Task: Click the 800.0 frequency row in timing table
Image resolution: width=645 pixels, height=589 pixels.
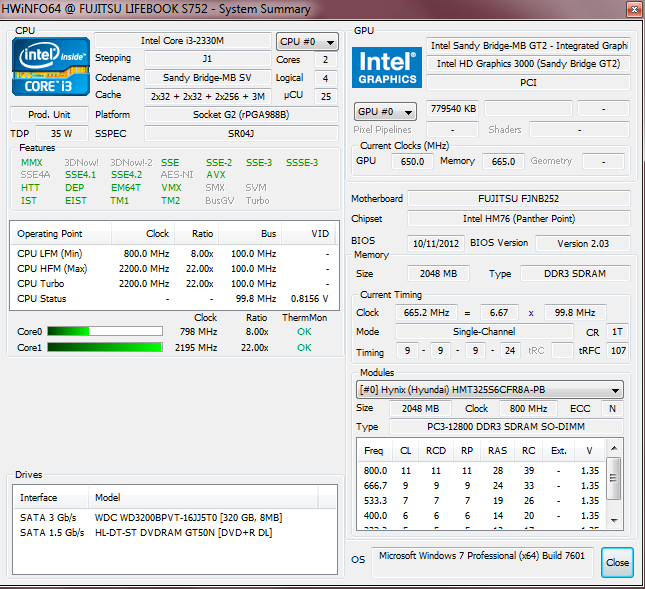Action: coord(481,471)
